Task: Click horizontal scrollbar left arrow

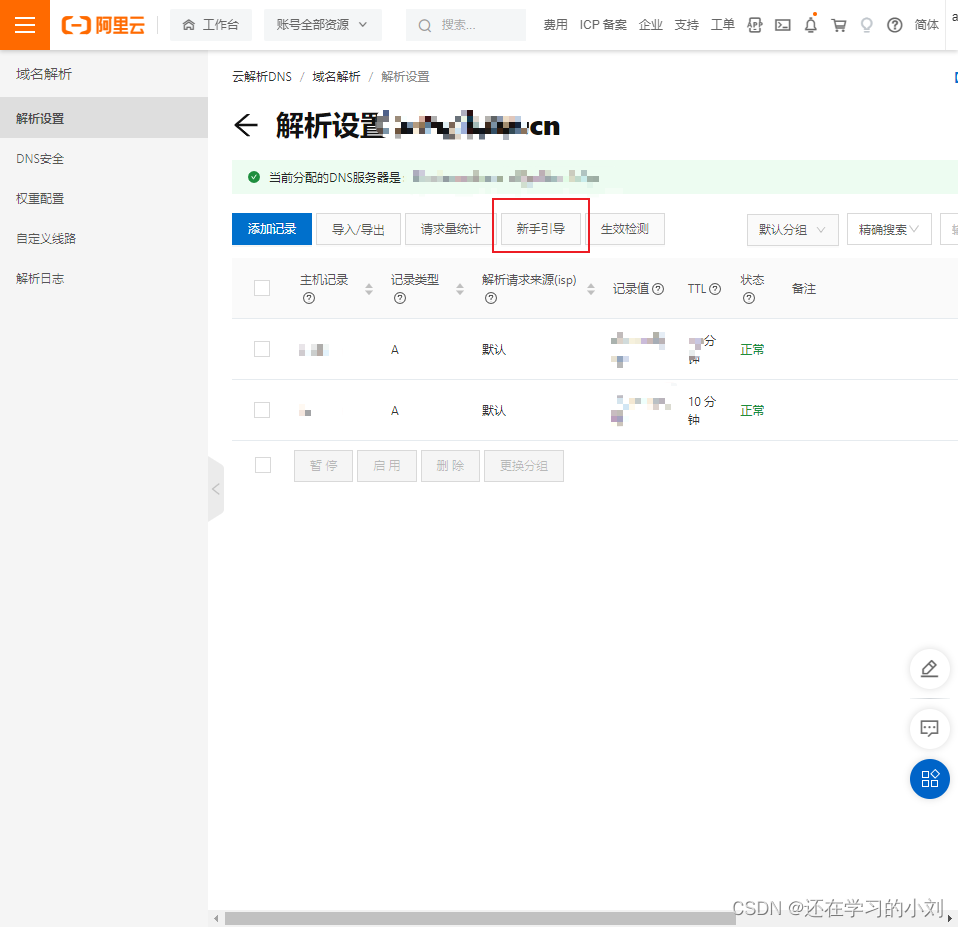Action: [216, 918]
